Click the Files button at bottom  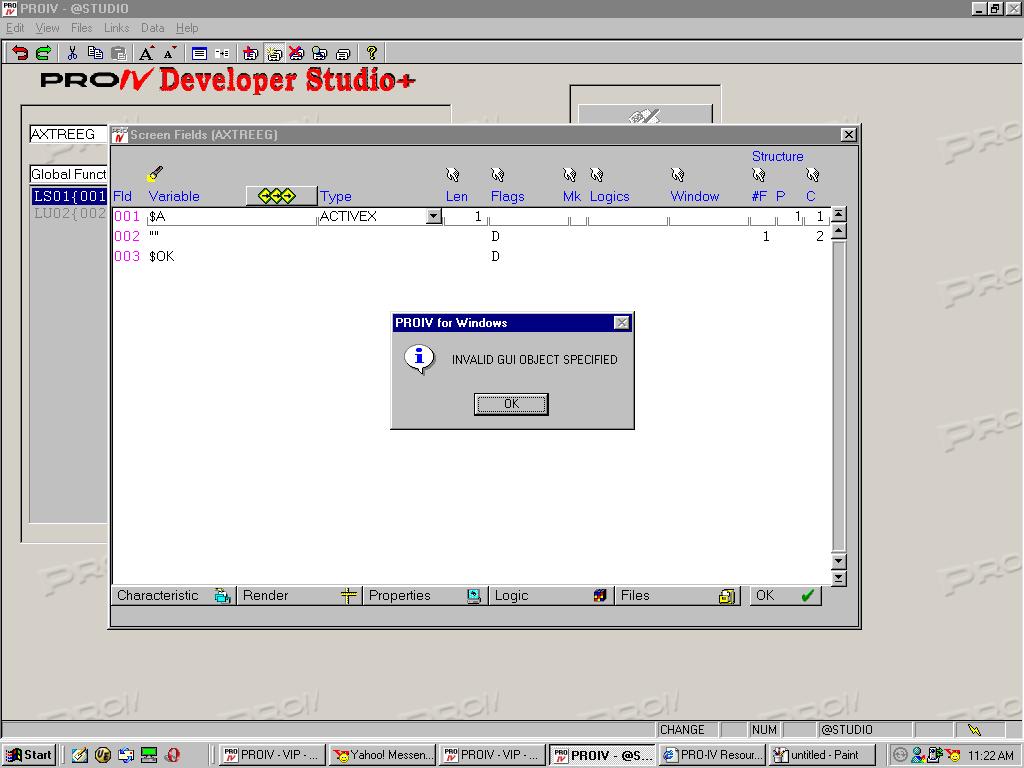click(x=678, y=596)
